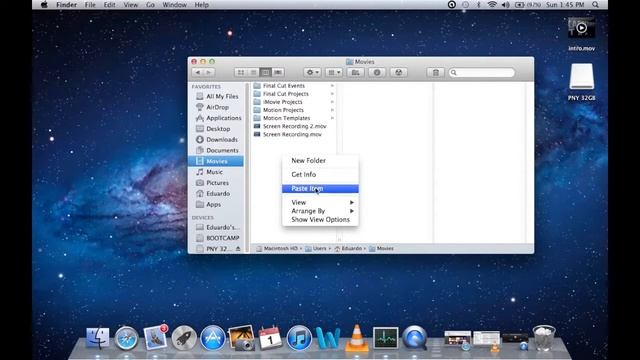Image resolution: width=640 pixels, height=360 pixels.
Task: Launch iTunes from the Dock
Action: [x=299, y=338]
